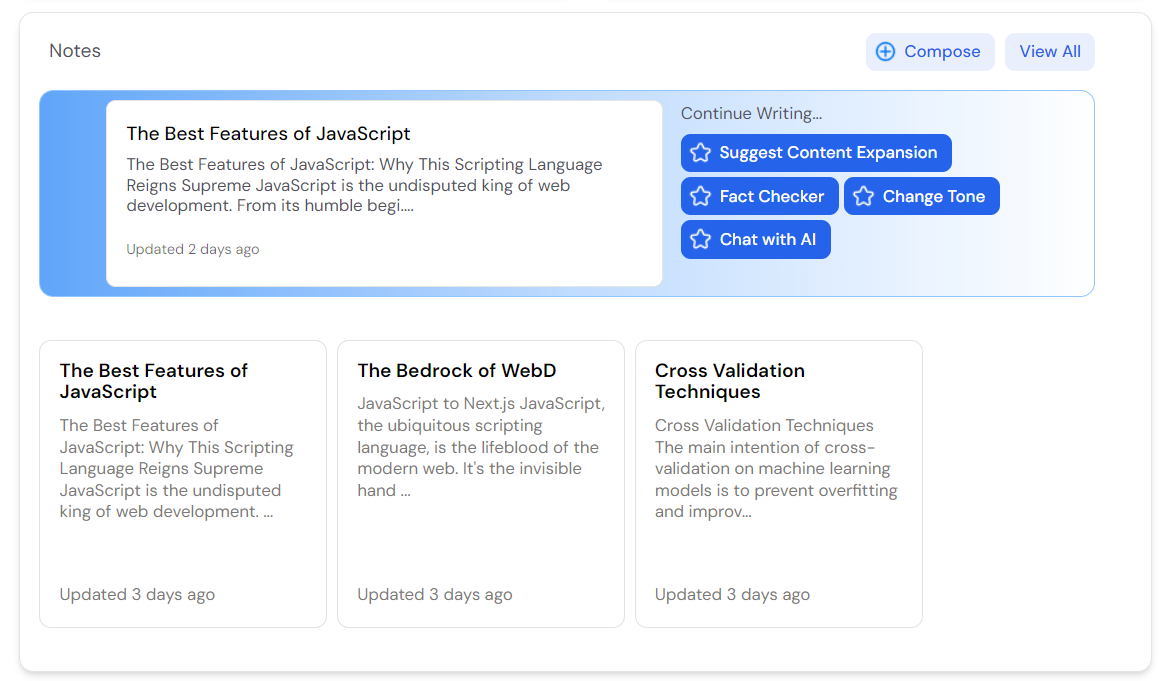
Task: Open the "Cross Validation Techniques" note title
Action: (729, 381)
